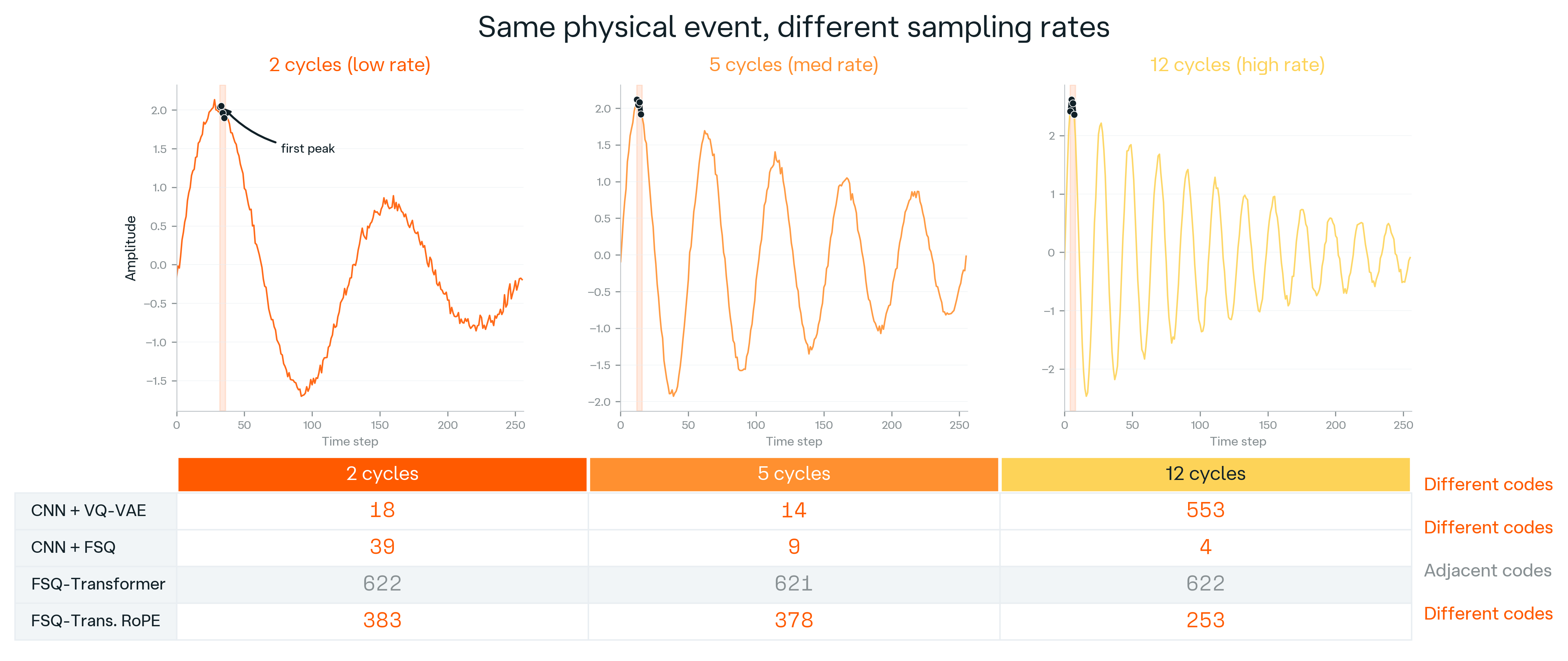Click the "first peak" annotation label

307,149
